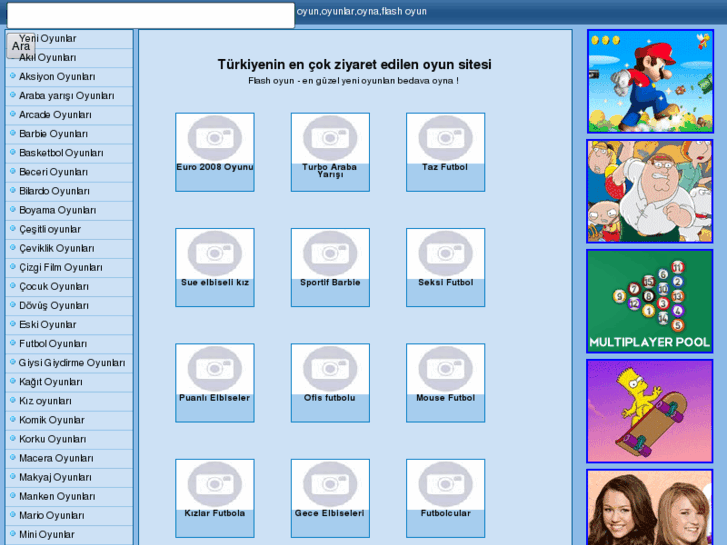Select Komik Oyunlar category
The width and height of the screenshot is (727, 545).
[51, 420]
